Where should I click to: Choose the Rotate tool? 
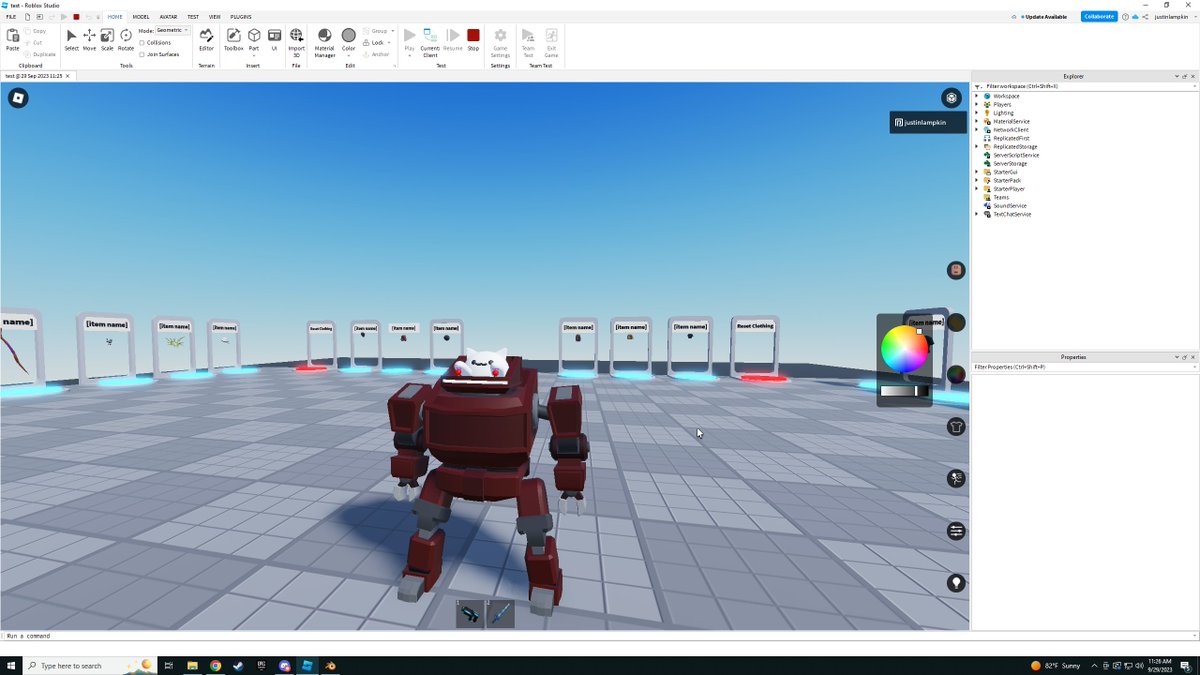tap(126, 39)
